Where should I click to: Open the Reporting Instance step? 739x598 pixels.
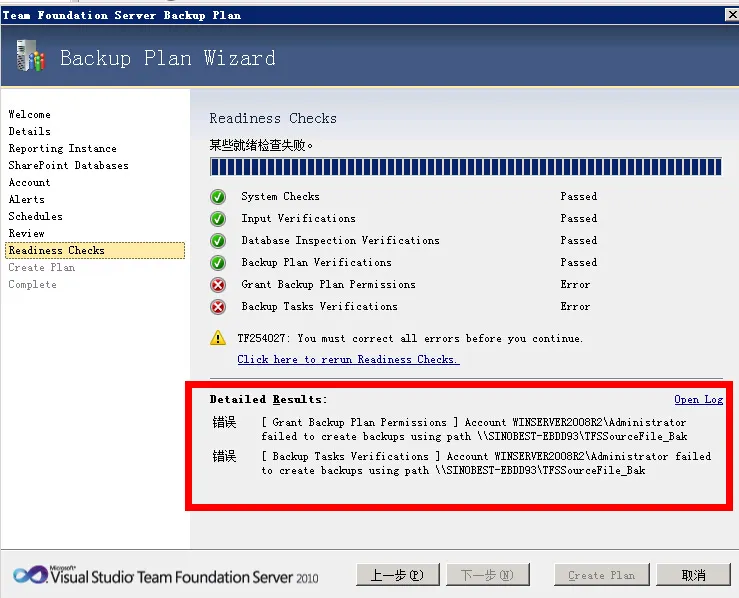(63, 148)
